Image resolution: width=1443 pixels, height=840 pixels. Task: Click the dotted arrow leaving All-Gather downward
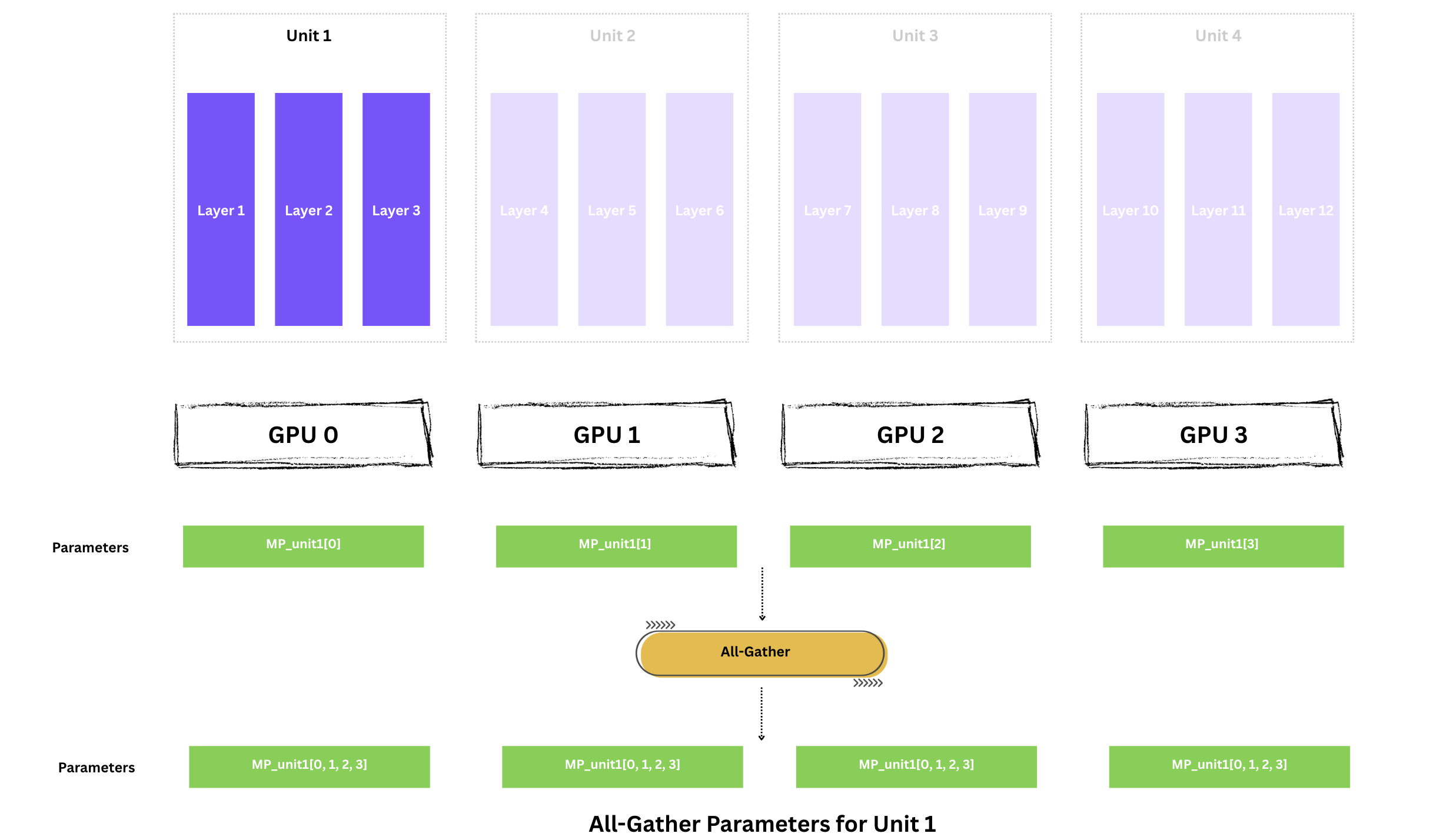[762, 713]
